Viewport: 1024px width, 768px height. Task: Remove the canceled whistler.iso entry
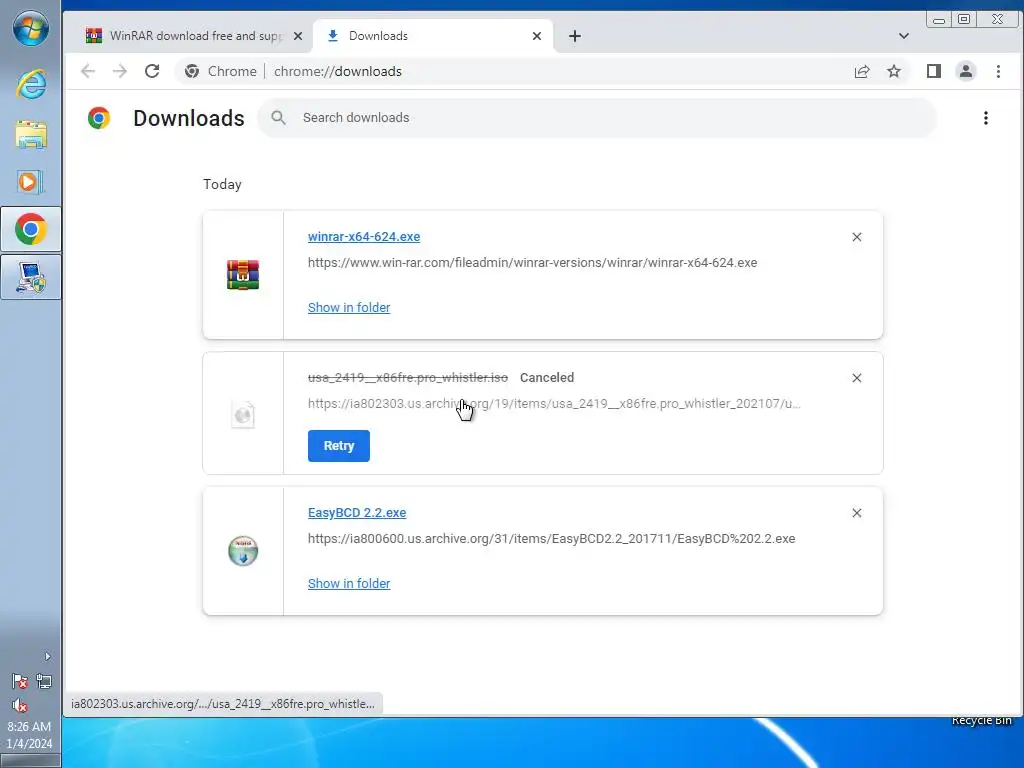(857, 378)
